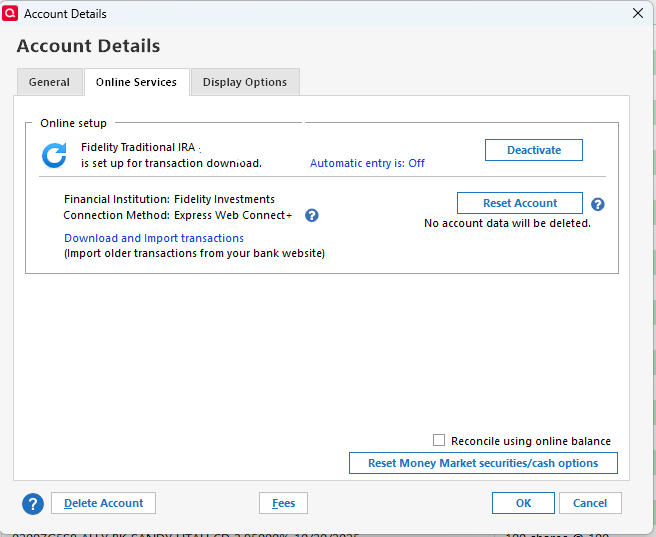Click the Delete Account button
This screenshot has height=537, width=656.
click(103, 503)
